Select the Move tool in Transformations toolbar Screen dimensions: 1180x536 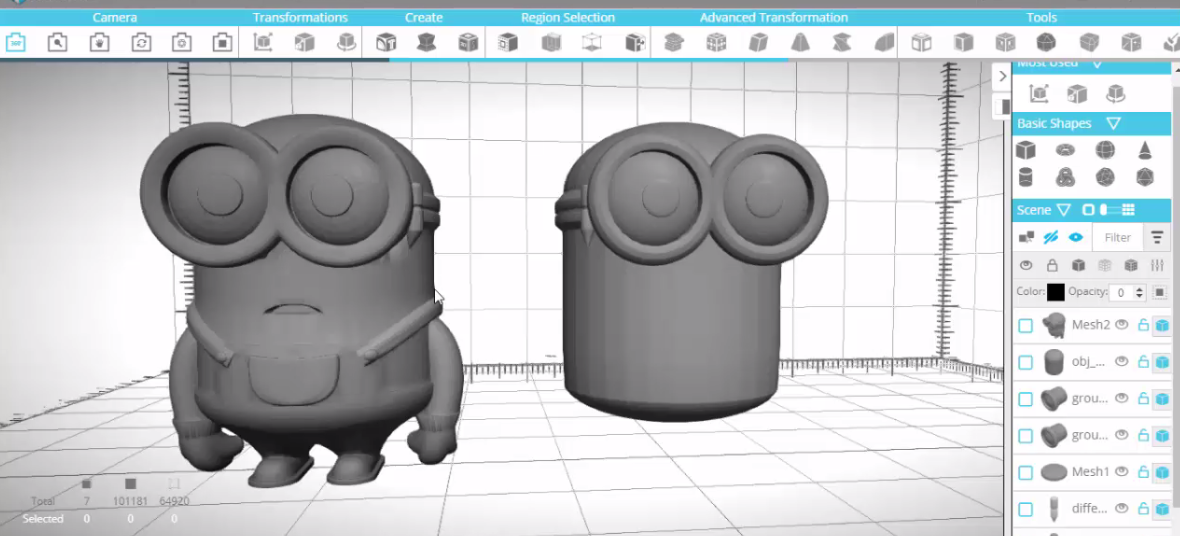tap(263, 42)
